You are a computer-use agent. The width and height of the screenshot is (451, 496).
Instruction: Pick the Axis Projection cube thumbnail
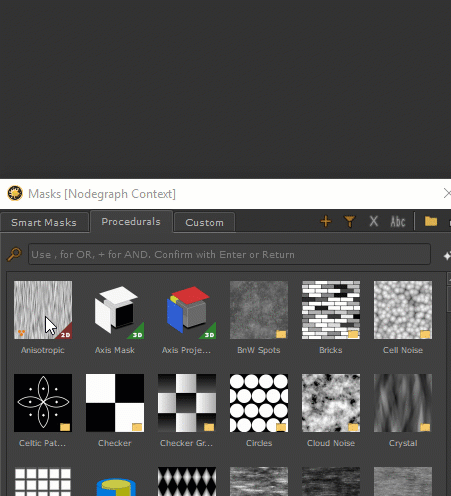click(x=187, y=310)
